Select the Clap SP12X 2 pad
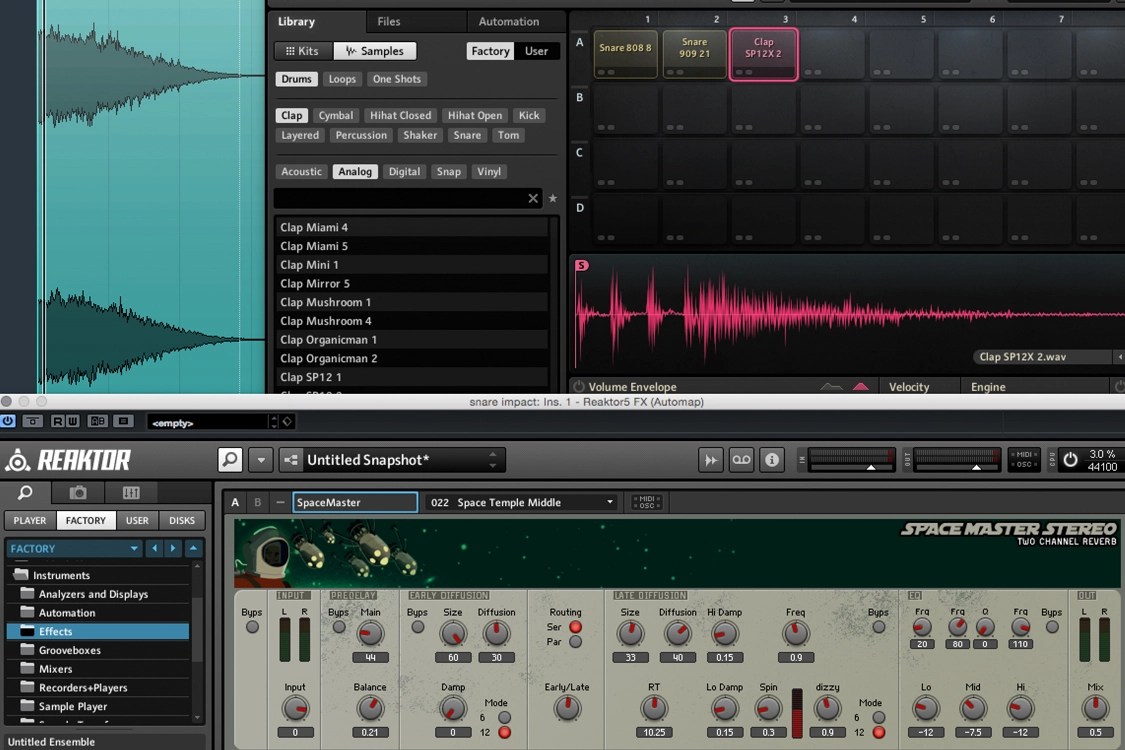Screen dimensions: 1125x750 pyautogui.click(x=763, y=55)
